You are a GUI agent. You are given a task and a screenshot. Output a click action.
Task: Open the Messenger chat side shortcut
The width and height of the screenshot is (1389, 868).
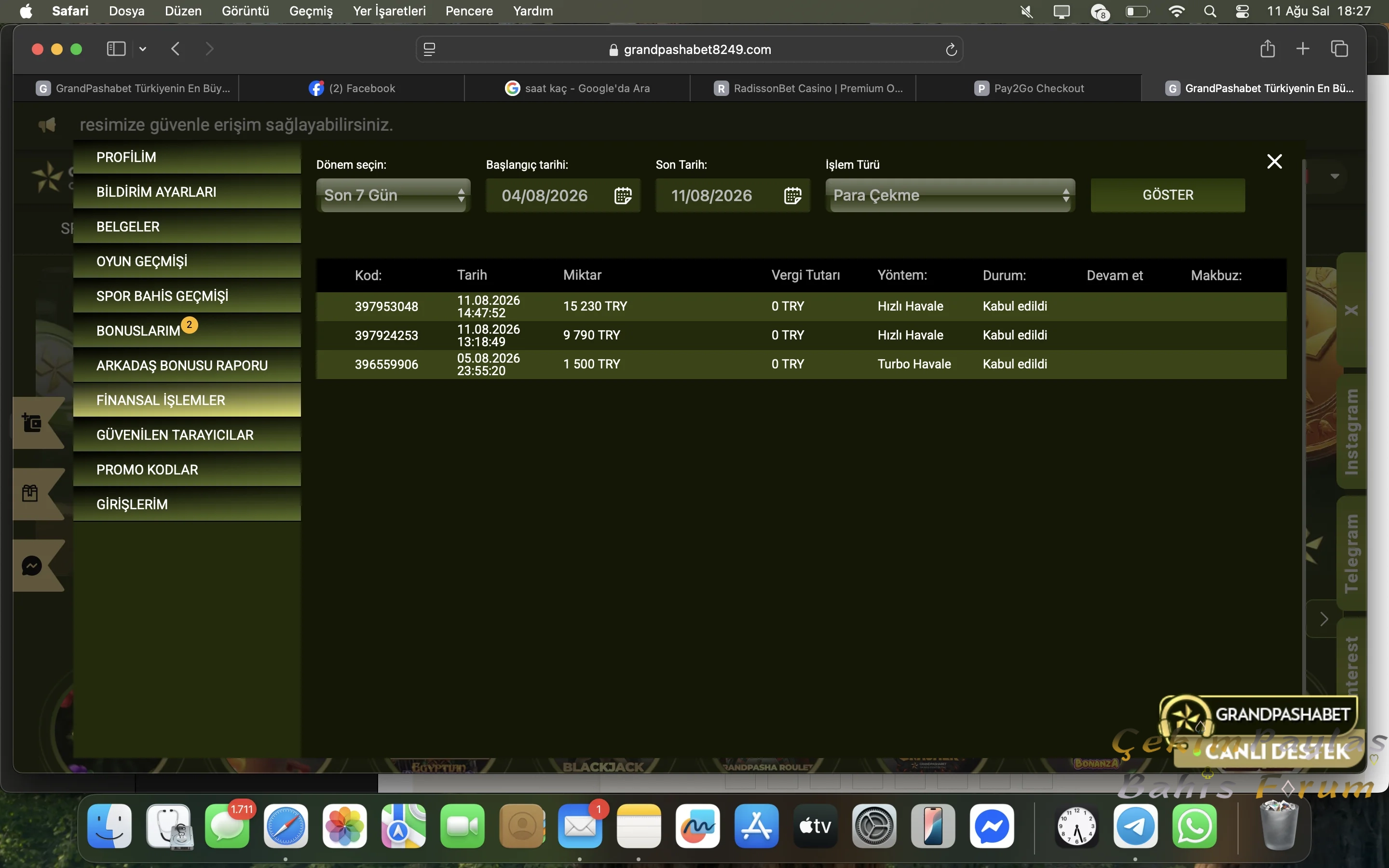coord(32,566)
